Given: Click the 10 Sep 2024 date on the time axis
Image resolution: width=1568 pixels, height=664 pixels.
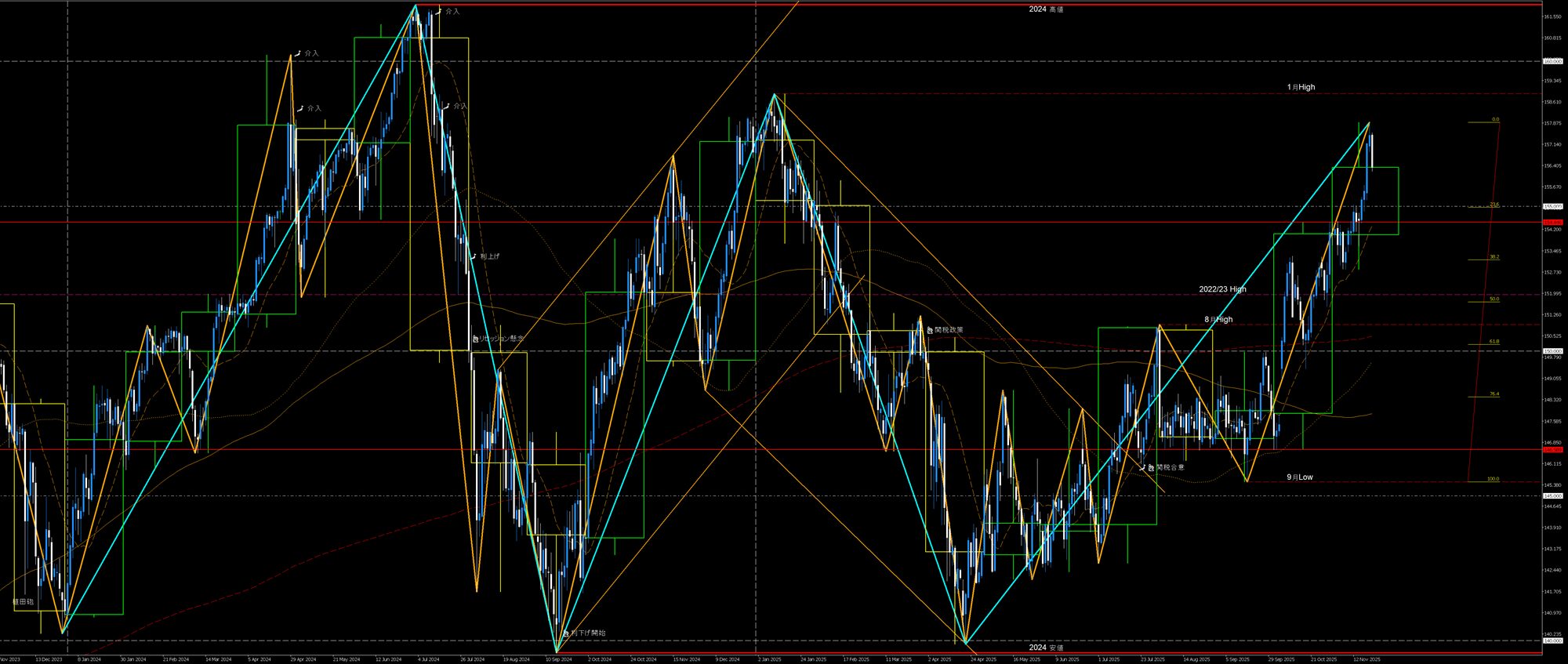Looking at the screenshot, I should coord(557,659).
